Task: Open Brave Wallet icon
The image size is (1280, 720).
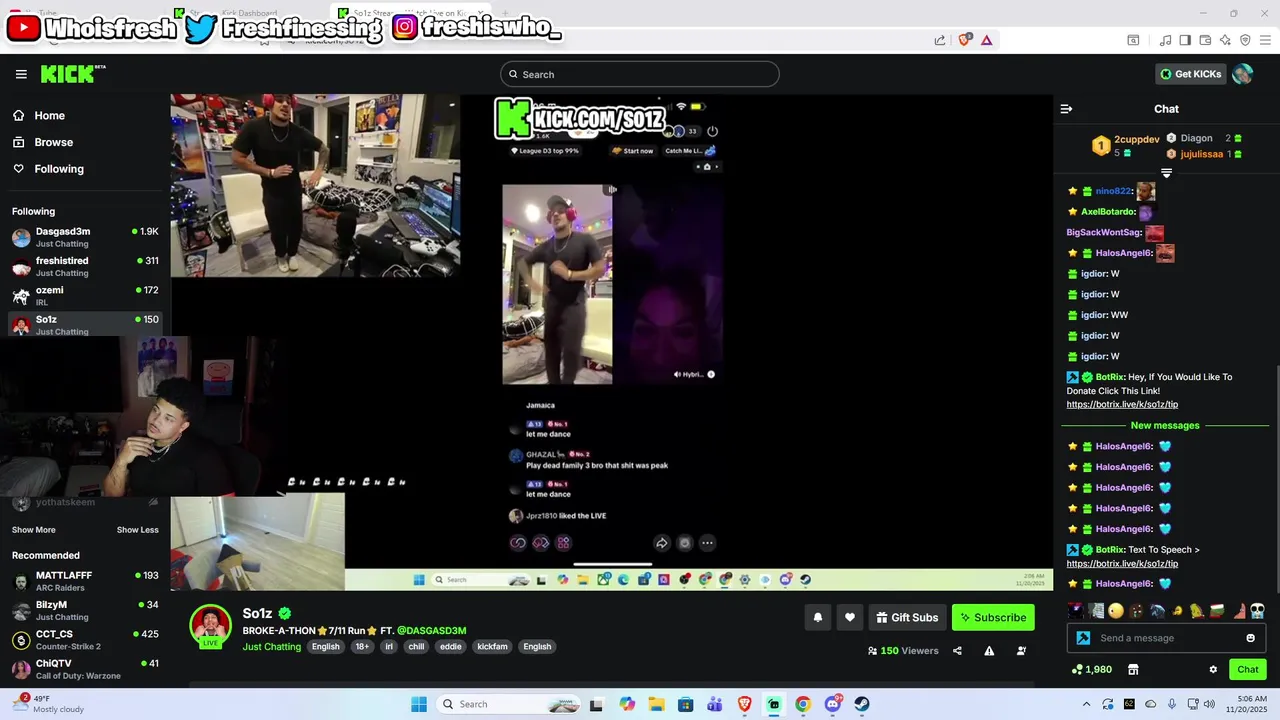Action: pos(1205,40)
